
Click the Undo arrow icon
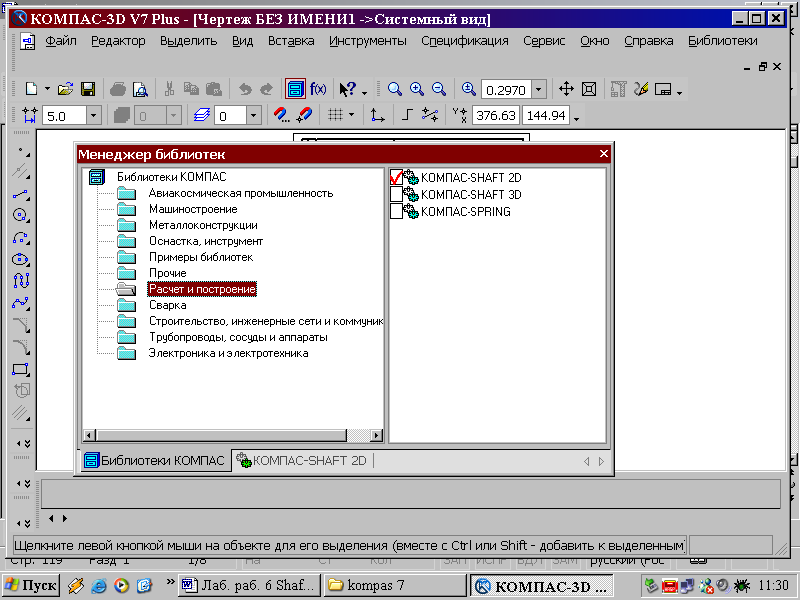point(245,89)
